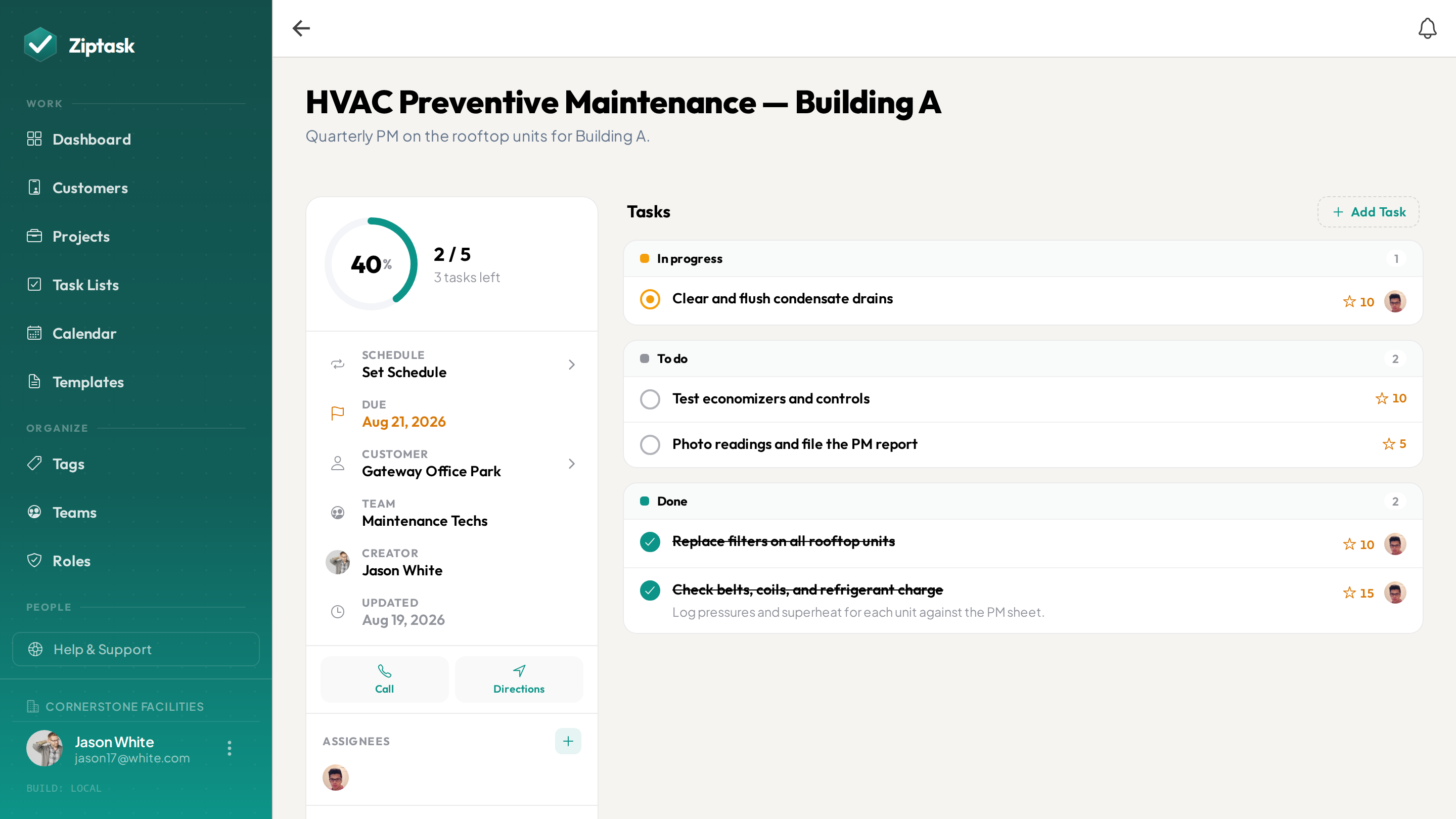Open Help & Support
Viewport: 1456px width, 819px height.
135,649
